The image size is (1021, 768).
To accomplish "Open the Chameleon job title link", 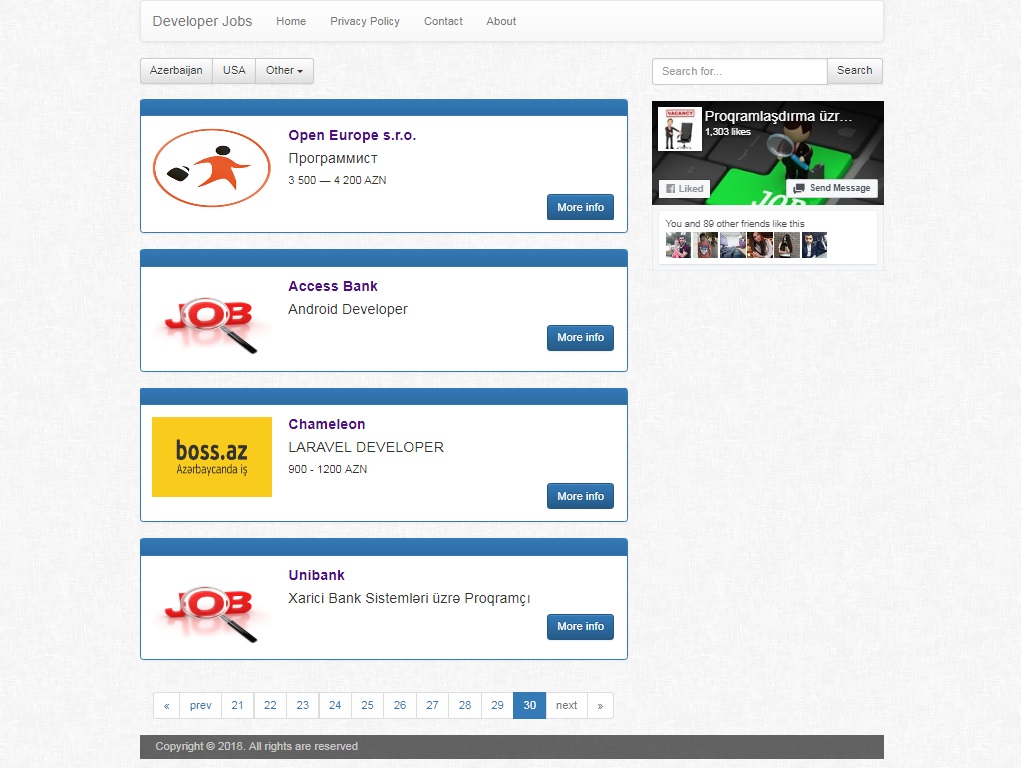I will [x=327, y=424].
